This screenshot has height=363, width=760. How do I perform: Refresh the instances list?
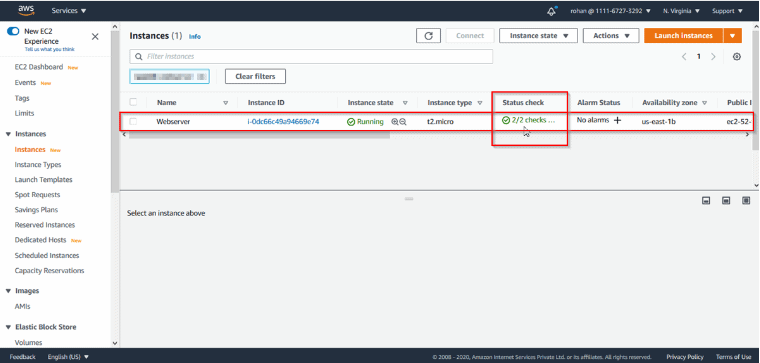428,35
